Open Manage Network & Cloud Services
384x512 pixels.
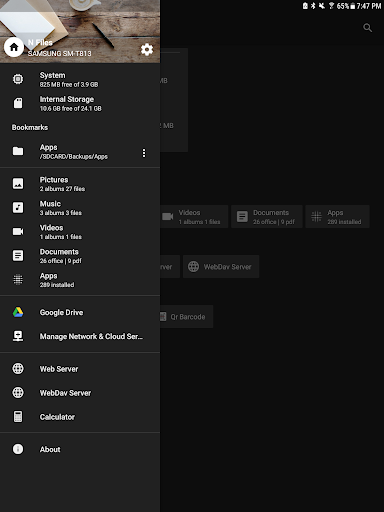(80, 336)
